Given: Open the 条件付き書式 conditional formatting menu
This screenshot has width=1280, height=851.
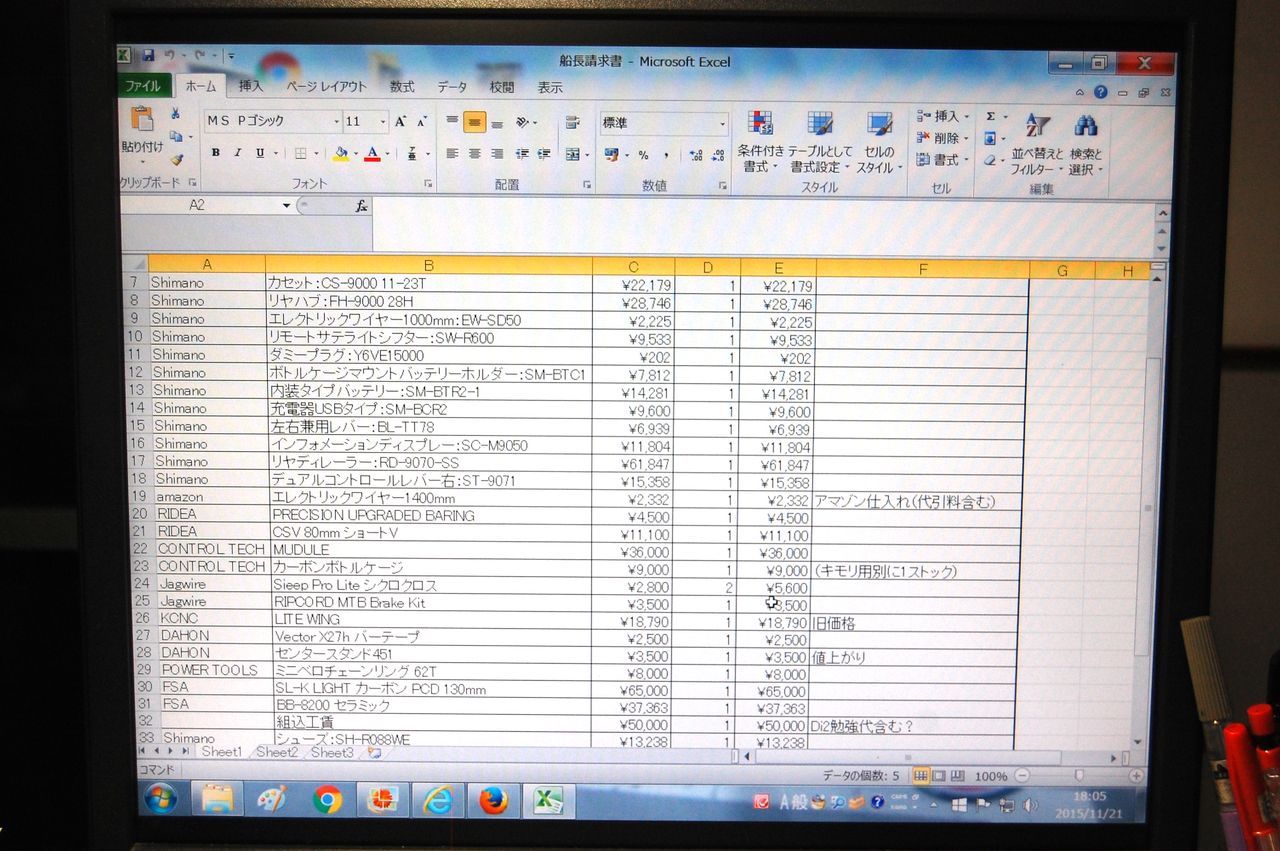Looking at the screenshot, I should click(761, 142).
